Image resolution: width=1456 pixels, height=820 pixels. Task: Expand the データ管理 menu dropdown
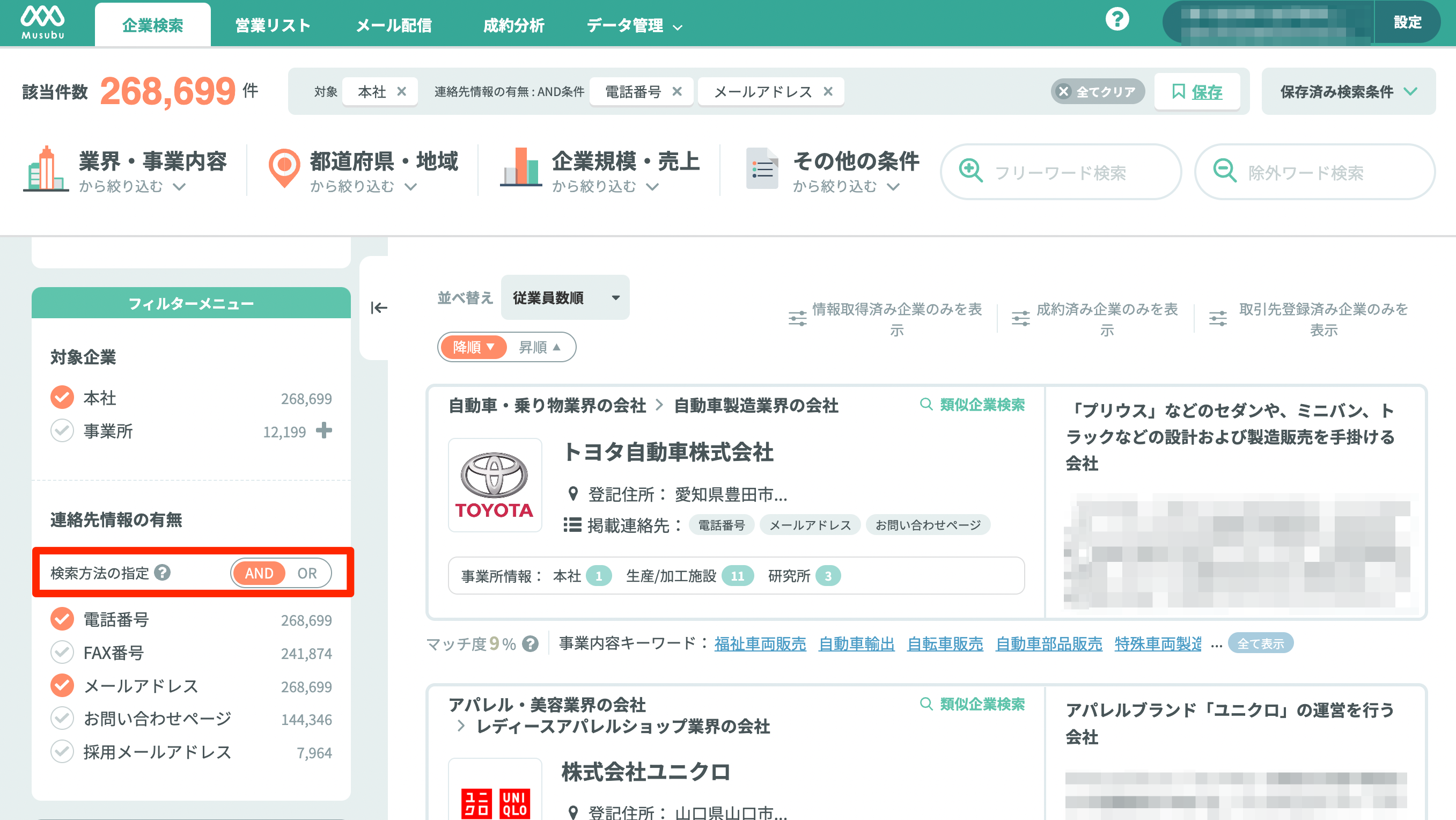[x=634, y=25]
